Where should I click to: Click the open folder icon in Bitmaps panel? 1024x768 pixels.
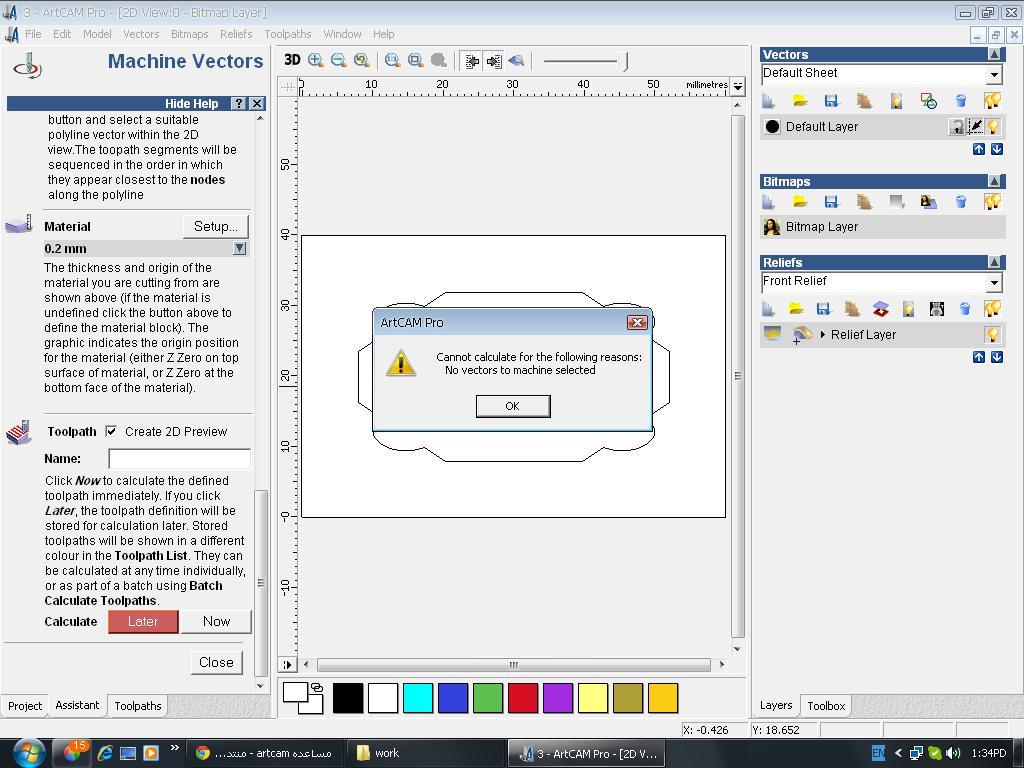coord(800,202)
